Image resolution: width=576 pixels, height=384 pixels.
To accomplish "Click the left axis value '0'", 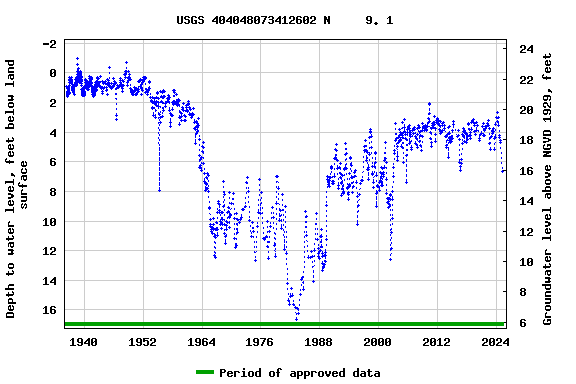I will [x=53, y=73].
